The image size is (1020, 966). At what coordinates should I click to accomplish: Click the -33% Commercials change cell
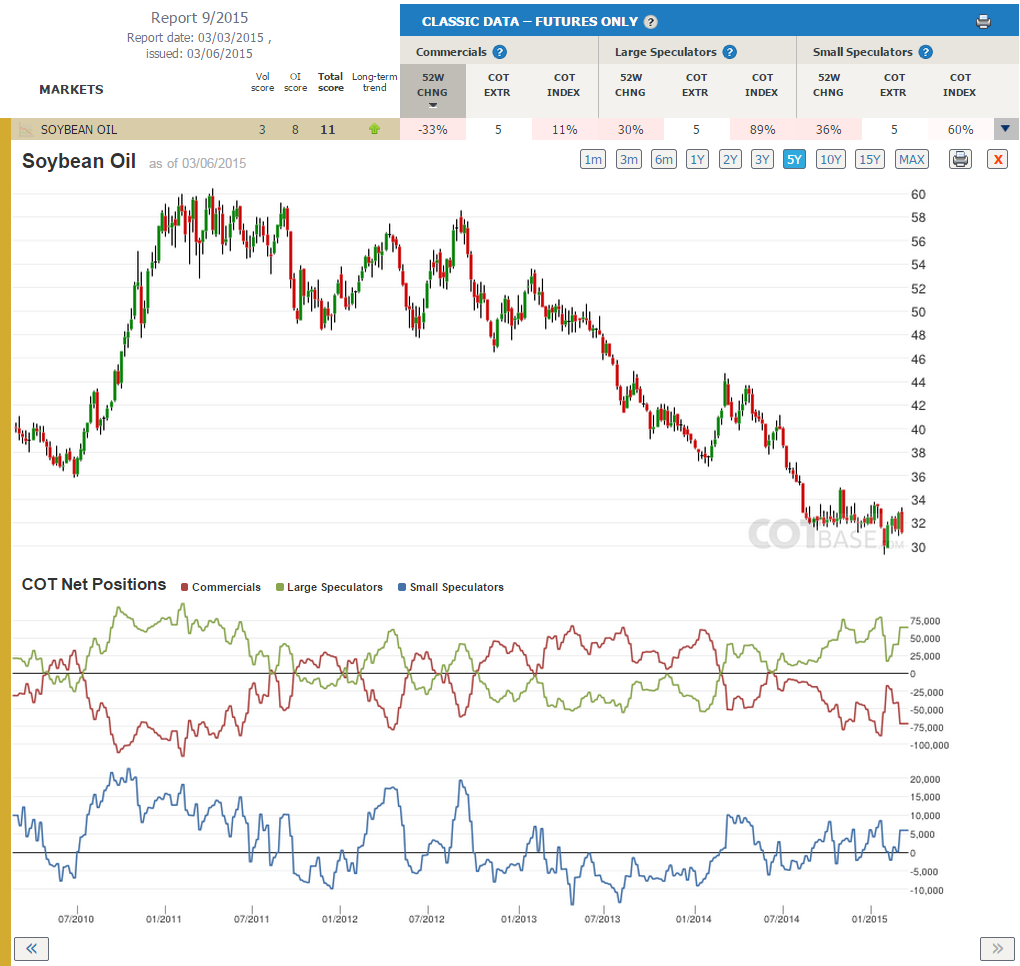(x=433, y=129)
